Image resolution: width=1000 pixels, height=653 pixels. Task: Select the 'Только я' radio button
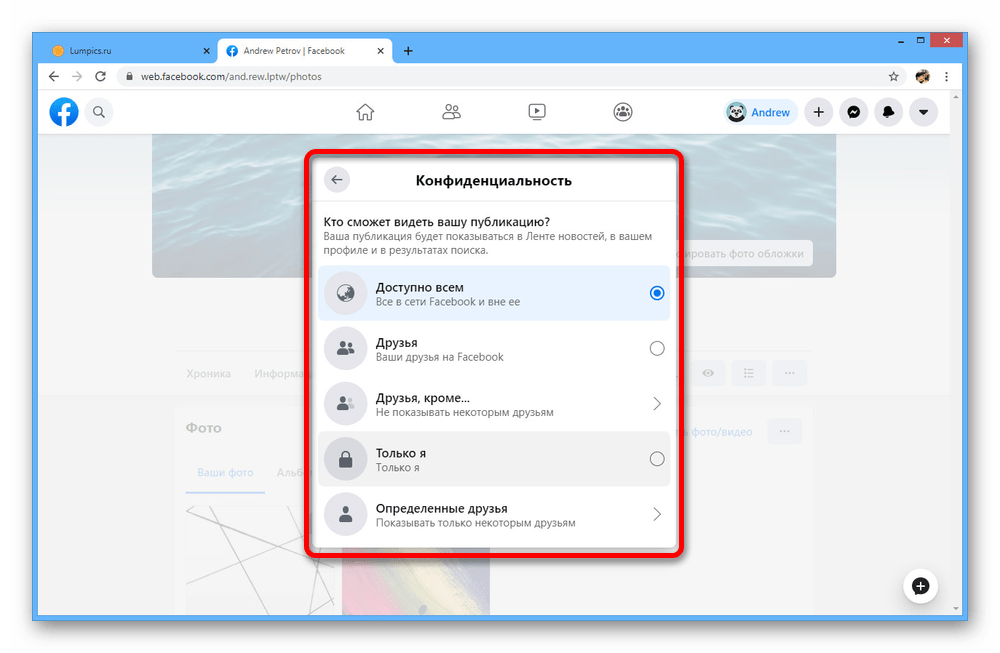coord(656,459)
